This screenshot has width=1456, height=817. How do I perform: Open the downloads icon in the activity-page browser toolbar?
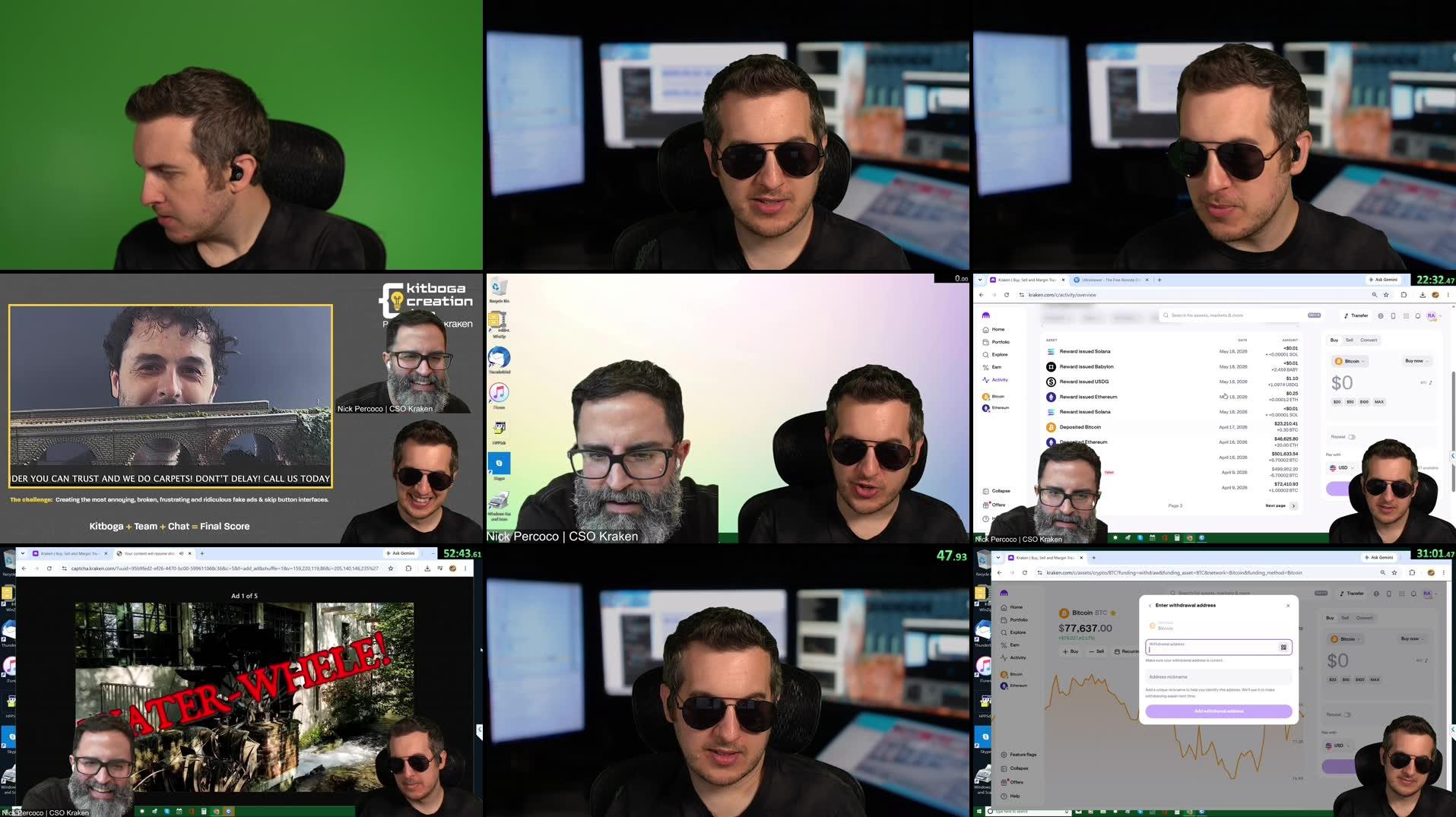coord(1423,295)
